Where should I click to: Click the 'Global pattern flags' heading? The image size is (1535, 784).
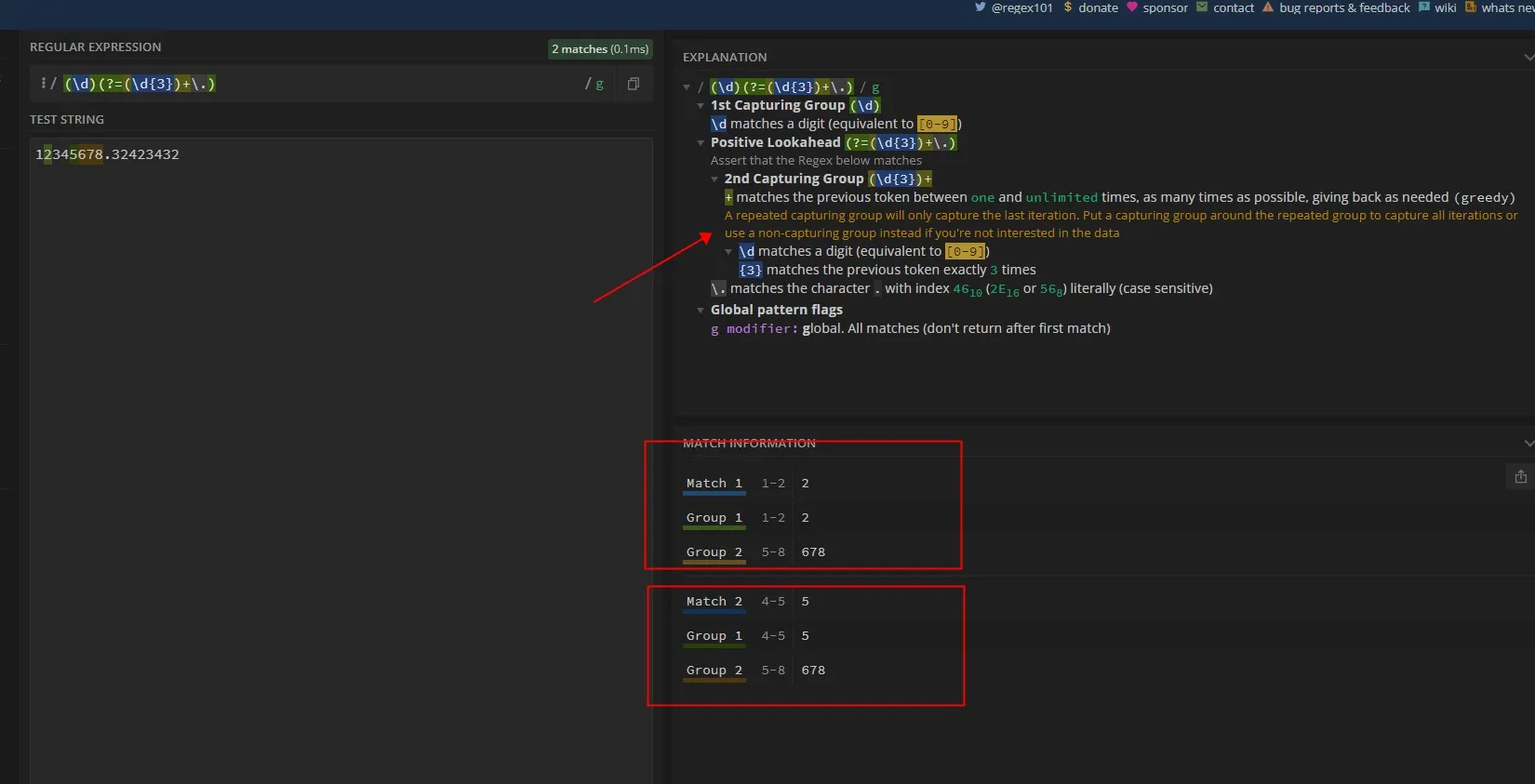point(777,310)
